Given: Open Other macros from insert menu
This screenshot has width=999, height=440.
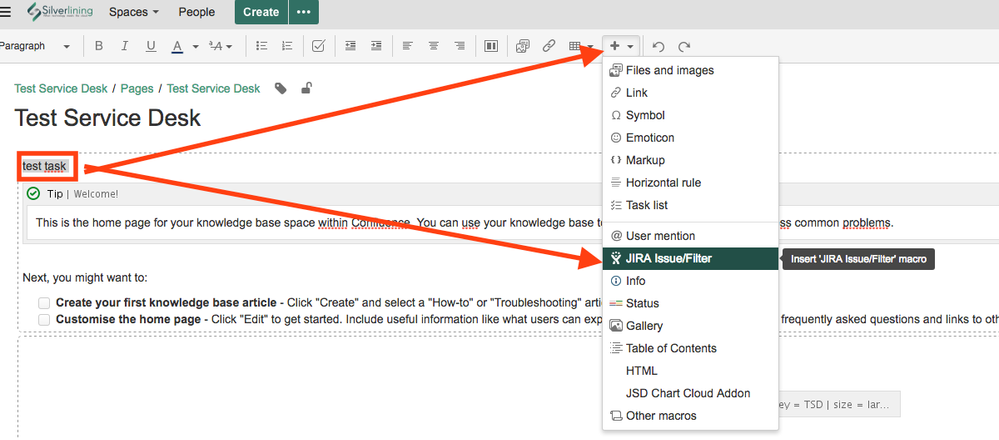Looking at the screenshot, I should pyautogui.click(x=690, y=416).
